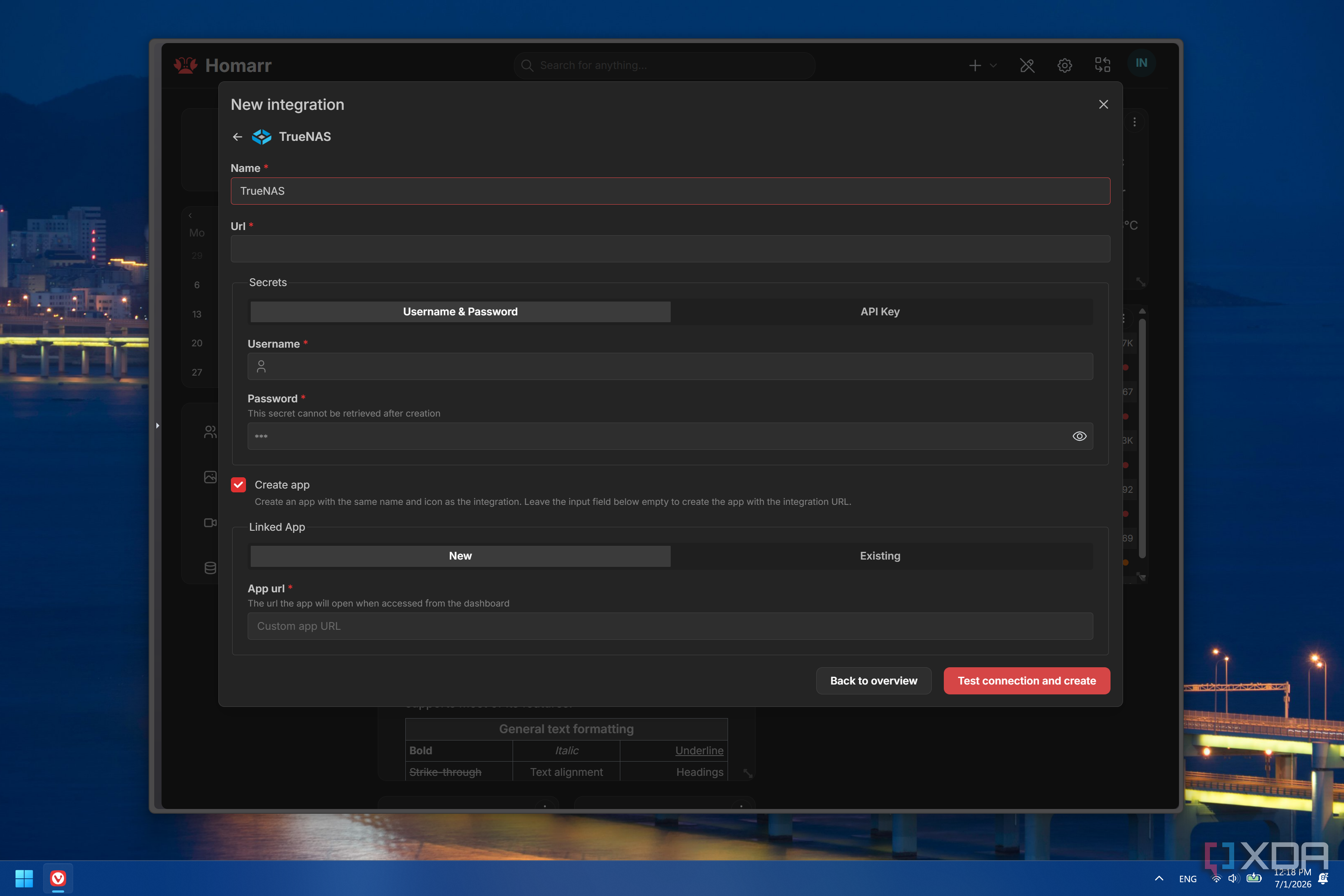Click the Bold cell in formatting table
This screenshot has height=896, width=1344.
(459, 750)
